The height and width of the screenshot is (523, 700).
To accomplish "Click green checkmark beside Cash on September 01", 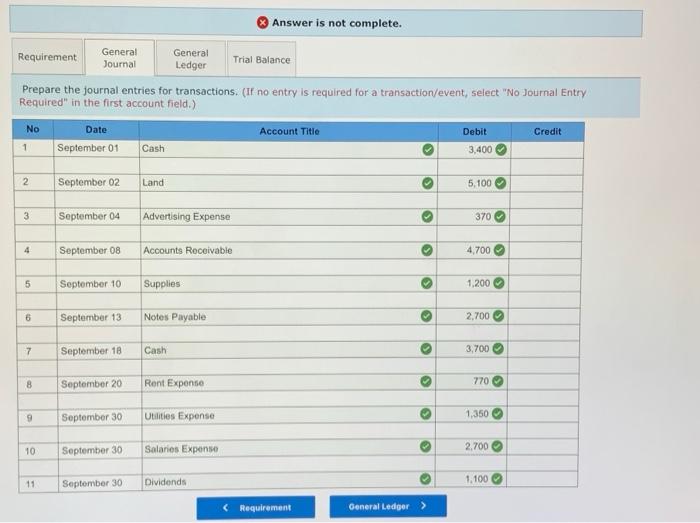I will (x=428, y=149).
